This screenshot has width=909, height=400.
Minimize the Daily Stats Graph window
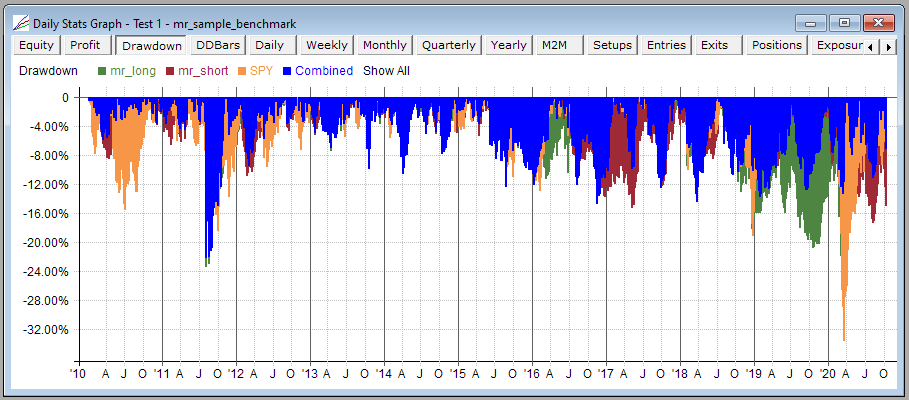tap(811, 21)
